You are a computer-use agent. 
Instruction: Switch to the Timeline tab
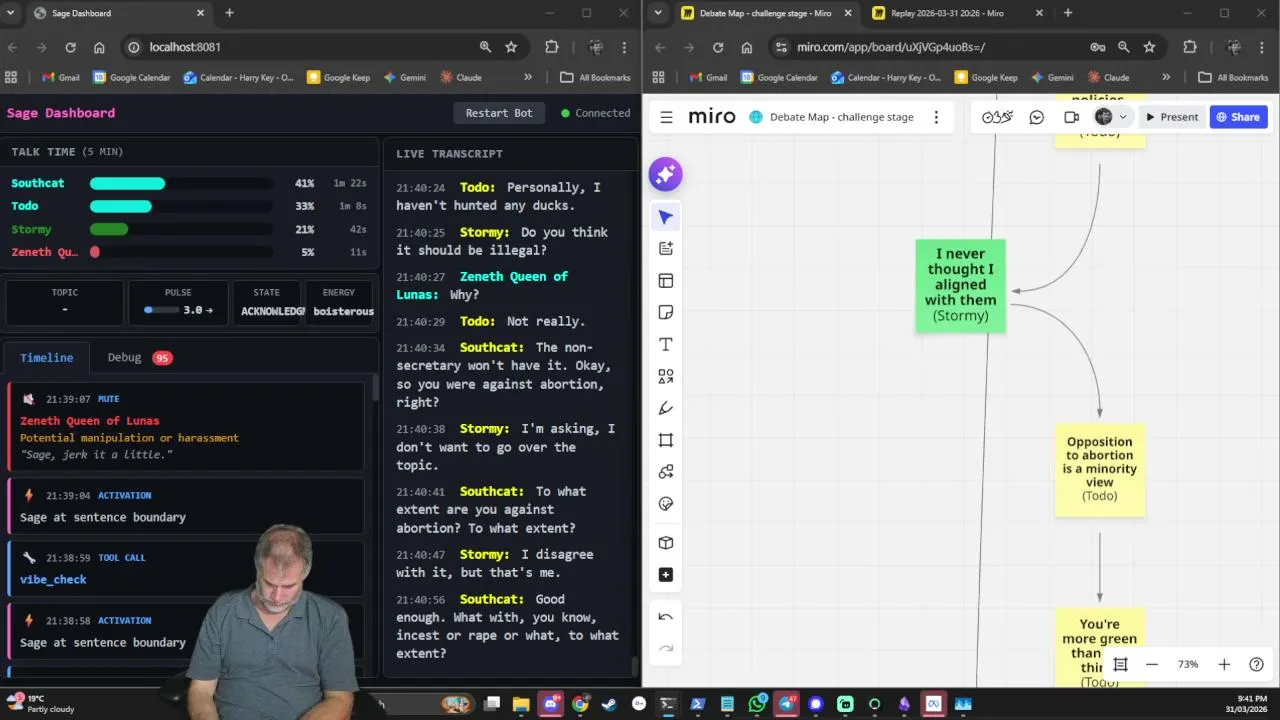[47, 357]
